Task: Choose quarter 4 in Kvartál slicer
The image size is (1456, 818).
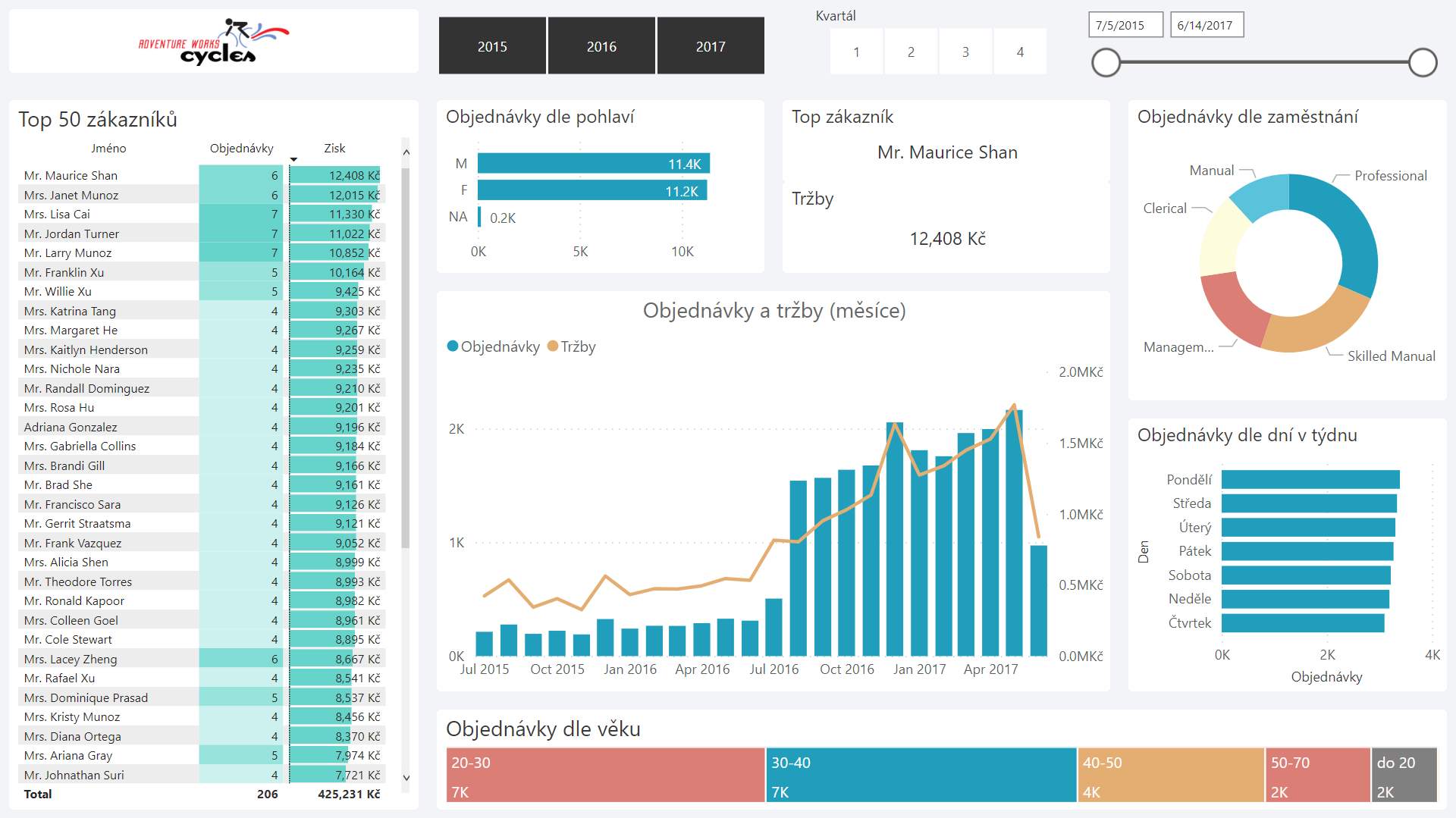Action: [1020, 52]
